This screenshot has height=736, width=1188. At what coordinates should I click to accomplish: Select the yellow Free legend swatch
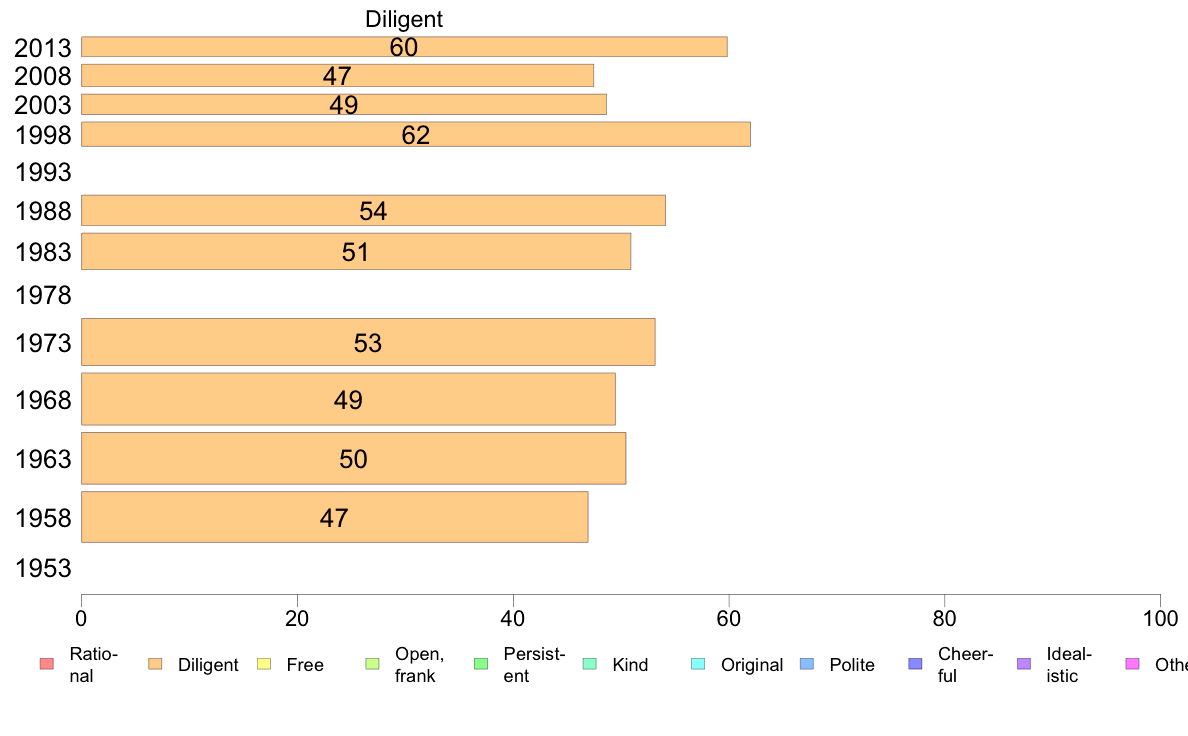(x=264, y=664)
